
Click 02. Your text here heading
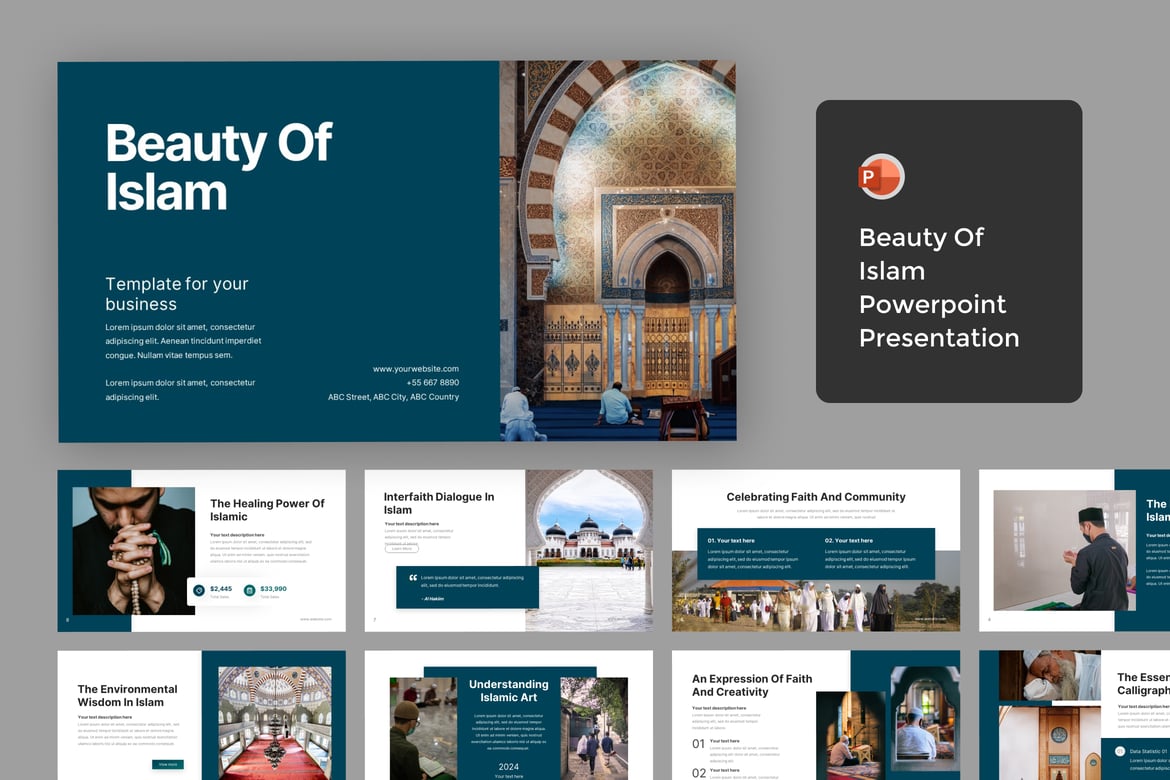[848, 540]
